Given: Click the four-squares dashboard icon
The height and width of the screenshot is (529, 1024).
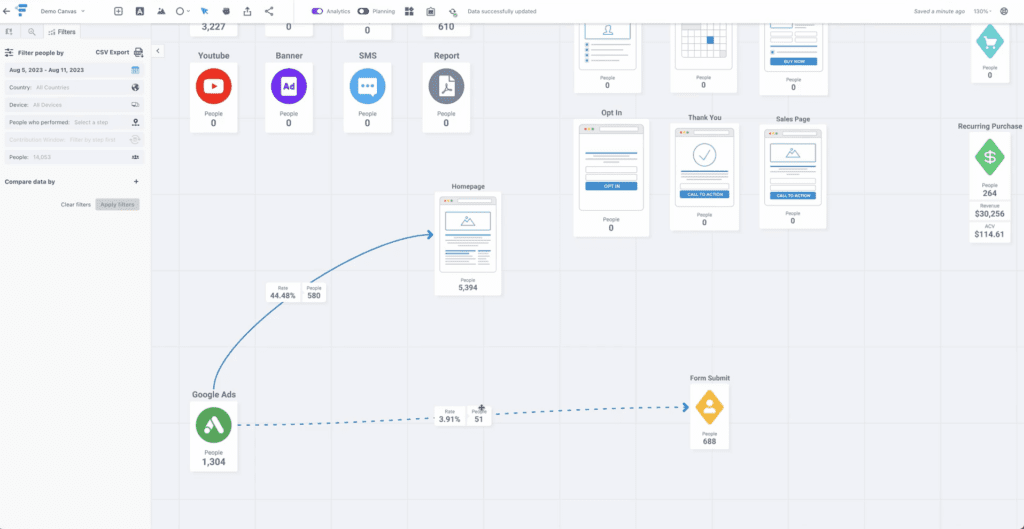Looking at the screenshot, I should tap(409, 11).
